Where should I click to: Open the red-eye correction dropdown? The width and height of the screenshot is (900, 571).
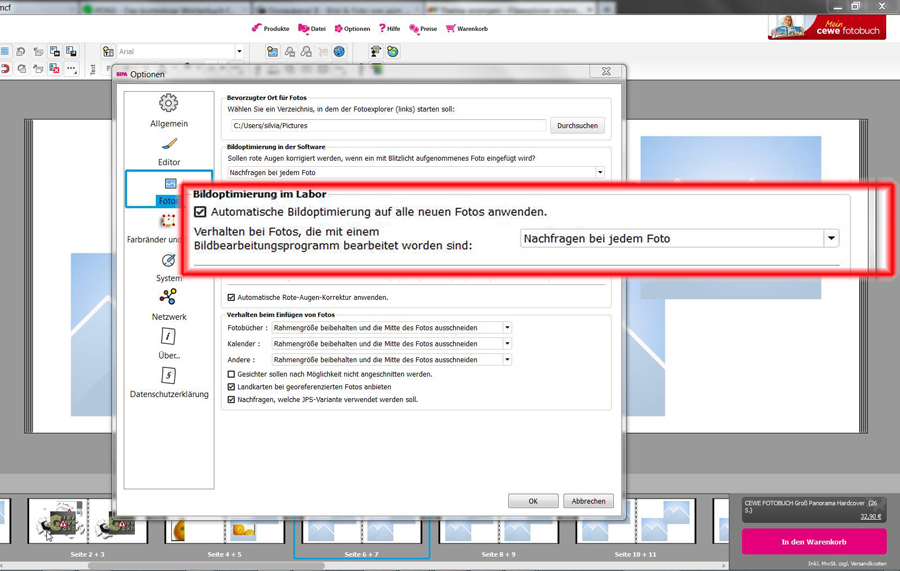coord(416,172)
